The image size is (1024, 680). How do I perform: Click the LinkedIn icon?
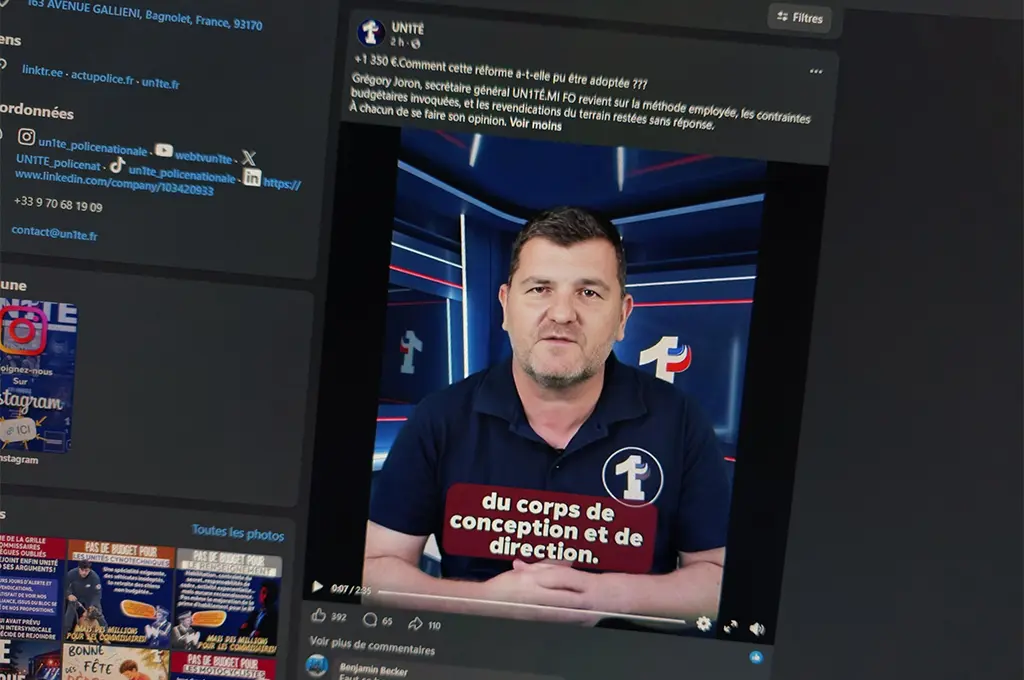pyautogui.click(x=252, y=177)
